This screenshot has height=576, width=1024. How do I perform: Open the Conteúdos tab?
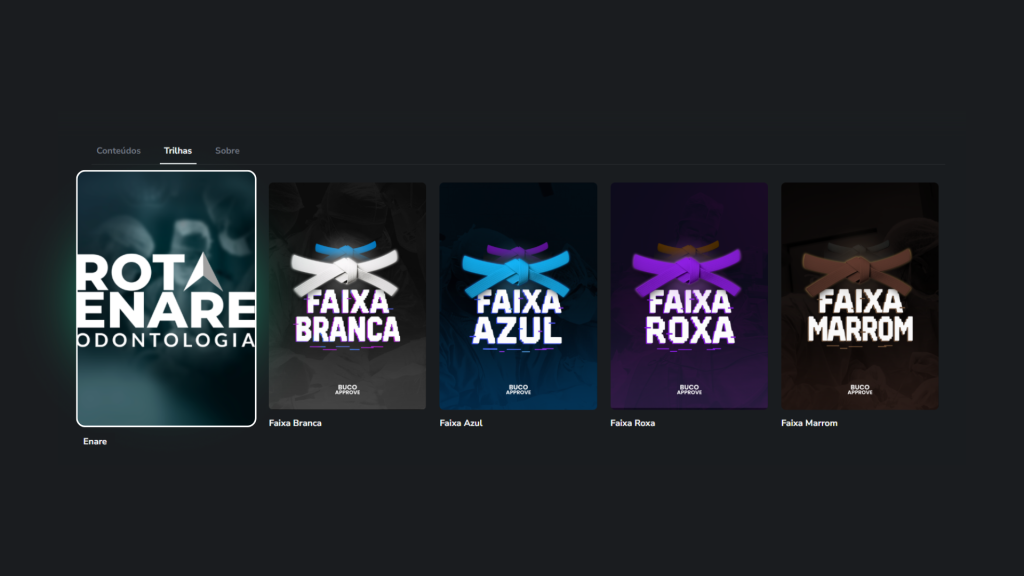118,151
